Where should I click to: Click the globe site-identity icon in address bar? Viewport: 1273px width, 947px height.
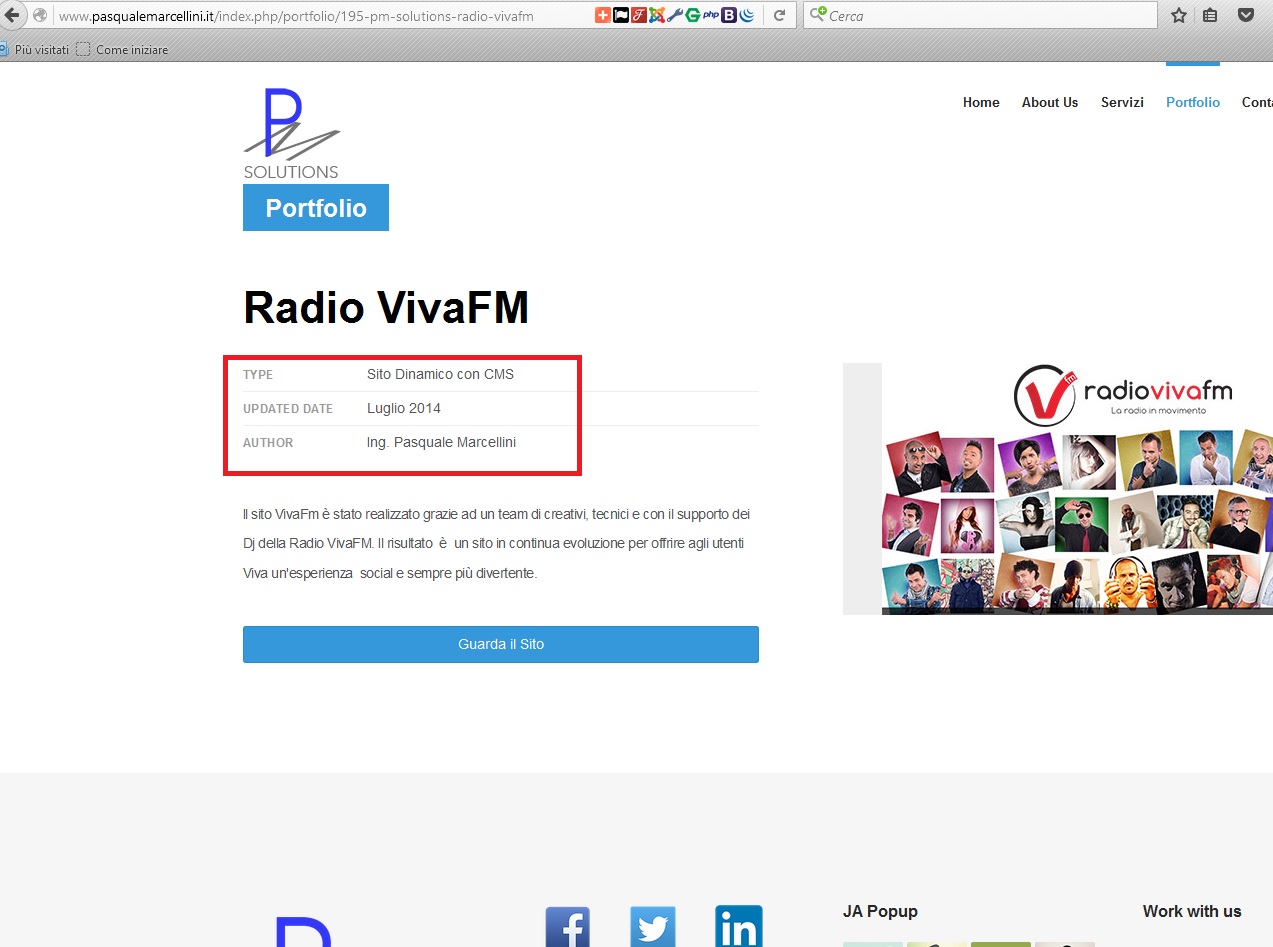[40, 15]
